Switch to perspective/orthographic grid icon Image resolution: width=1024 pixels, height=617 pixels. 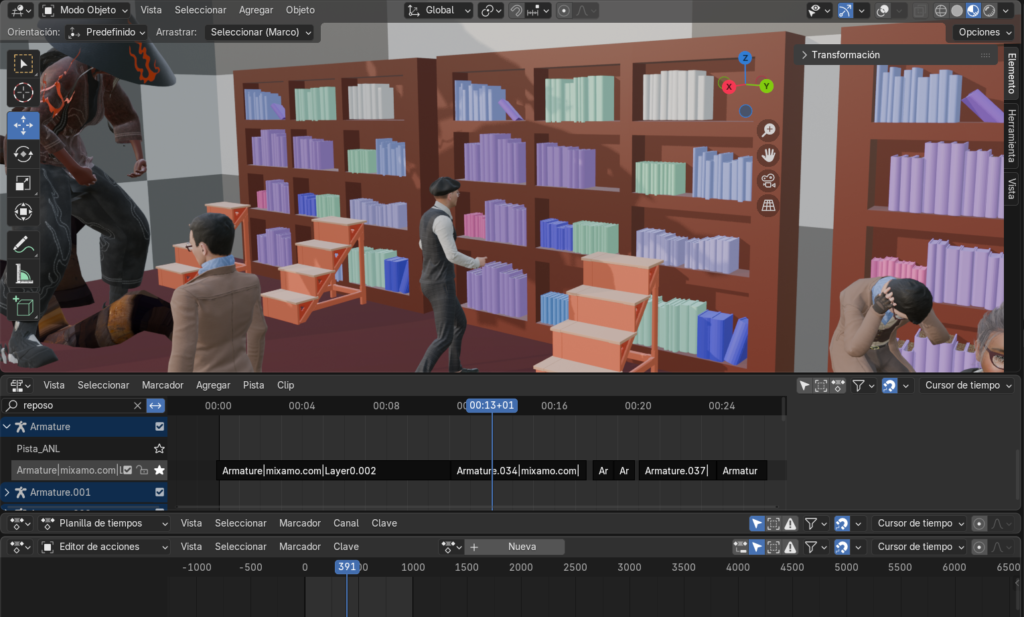pyautogui.click(x=768, y=206)
